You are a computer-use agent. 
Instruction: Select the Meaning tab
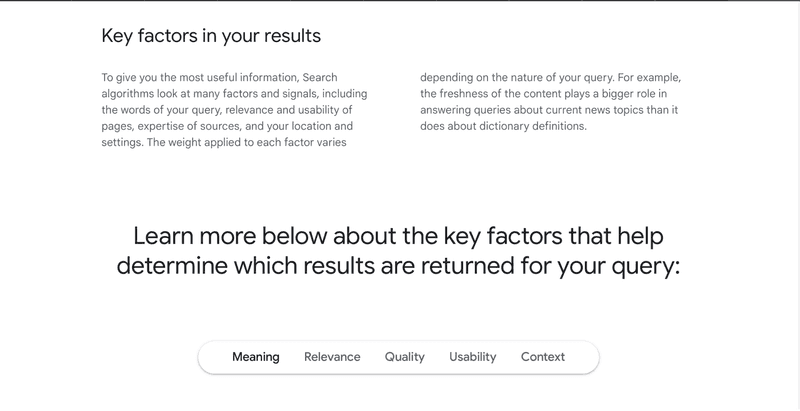tap(255, 357)
